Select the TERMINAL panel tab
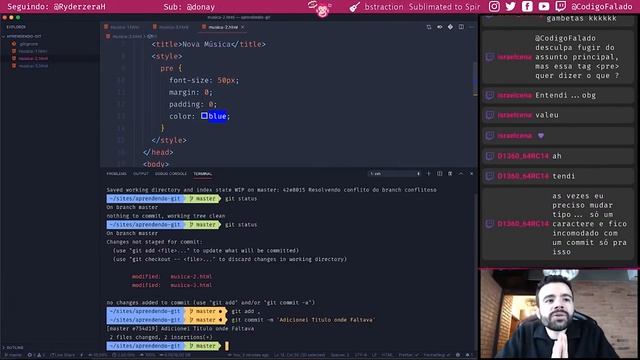 (202, 174)
